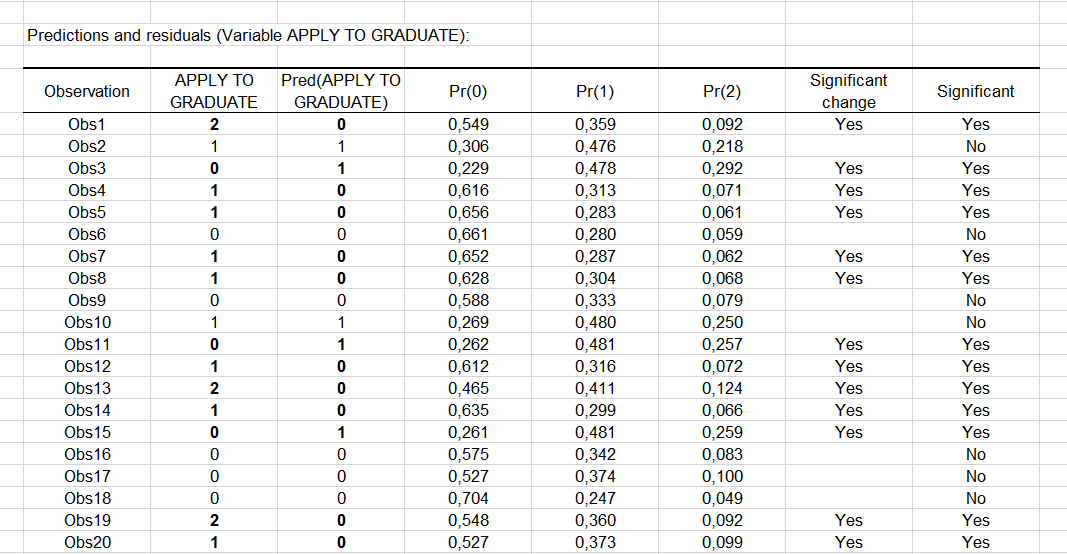Click the Pr(2) value 0,292 for Obs3
The height and width of the screenshot is (554, 1067).
(722, 169)
